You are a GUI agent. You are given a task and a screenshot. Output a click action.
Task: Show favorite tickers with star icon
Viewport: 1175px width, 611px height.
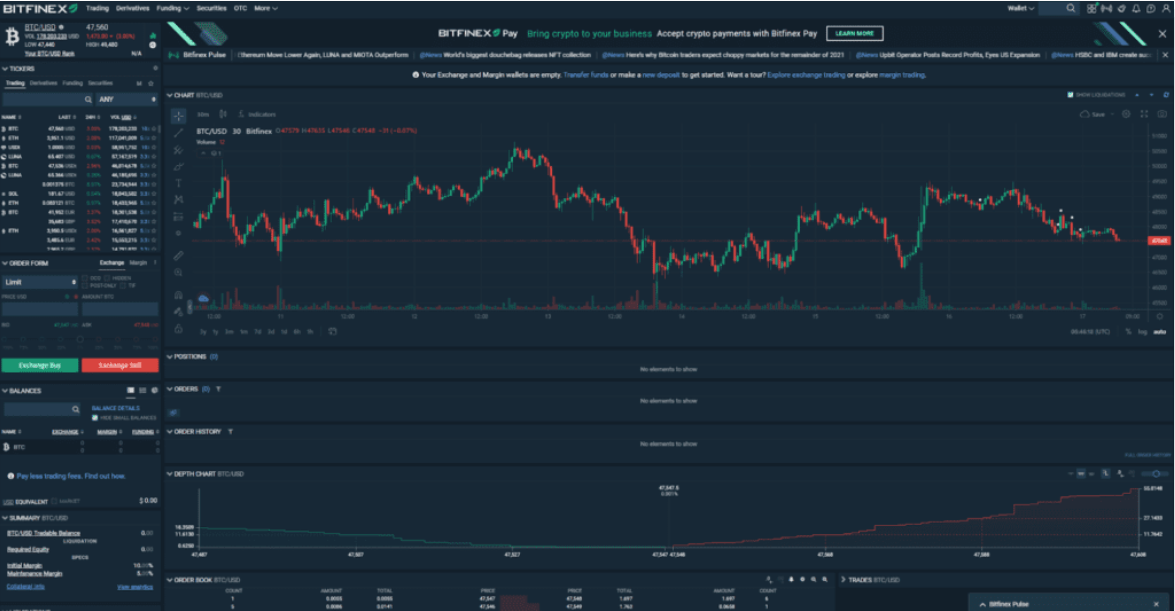click(x=151, y=83)
